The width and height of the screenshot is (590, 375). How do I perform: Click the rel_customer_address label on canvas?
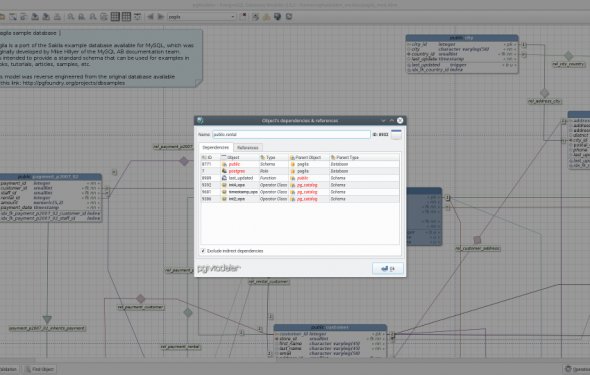tap(477, 249)
